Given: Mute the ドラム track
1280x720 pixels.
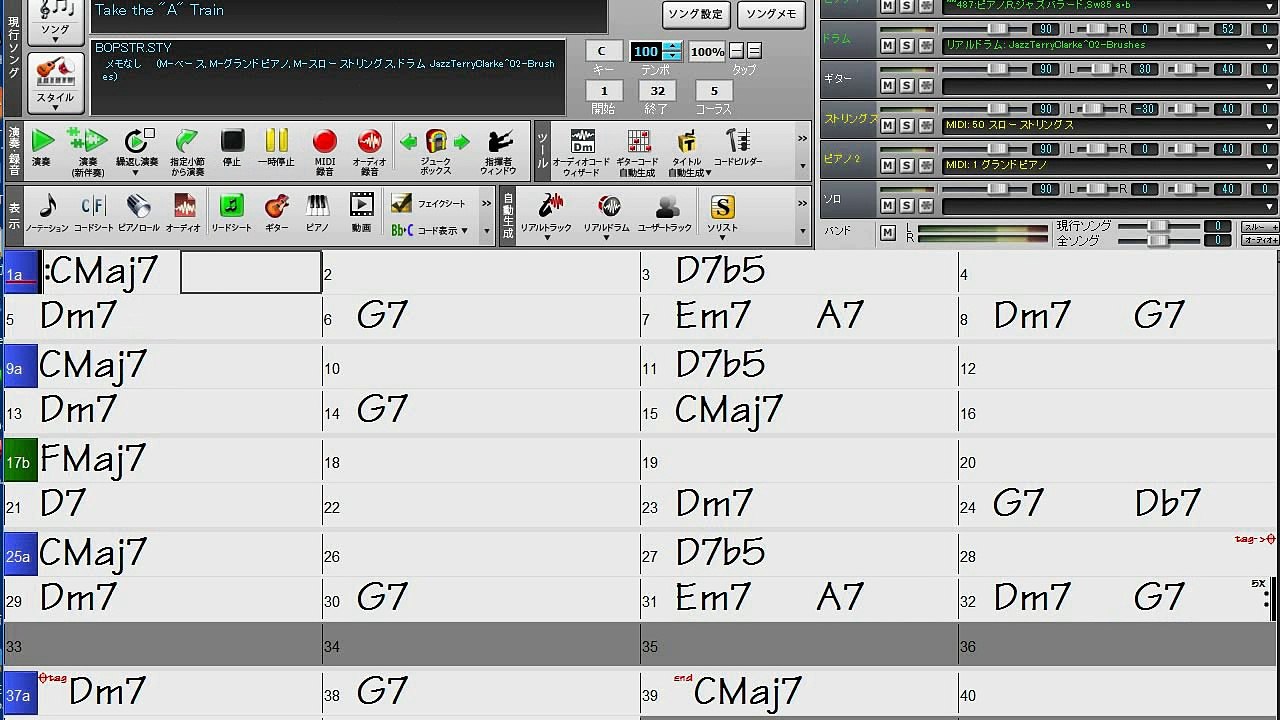Looking at the screenshot, I should (887, 45).
